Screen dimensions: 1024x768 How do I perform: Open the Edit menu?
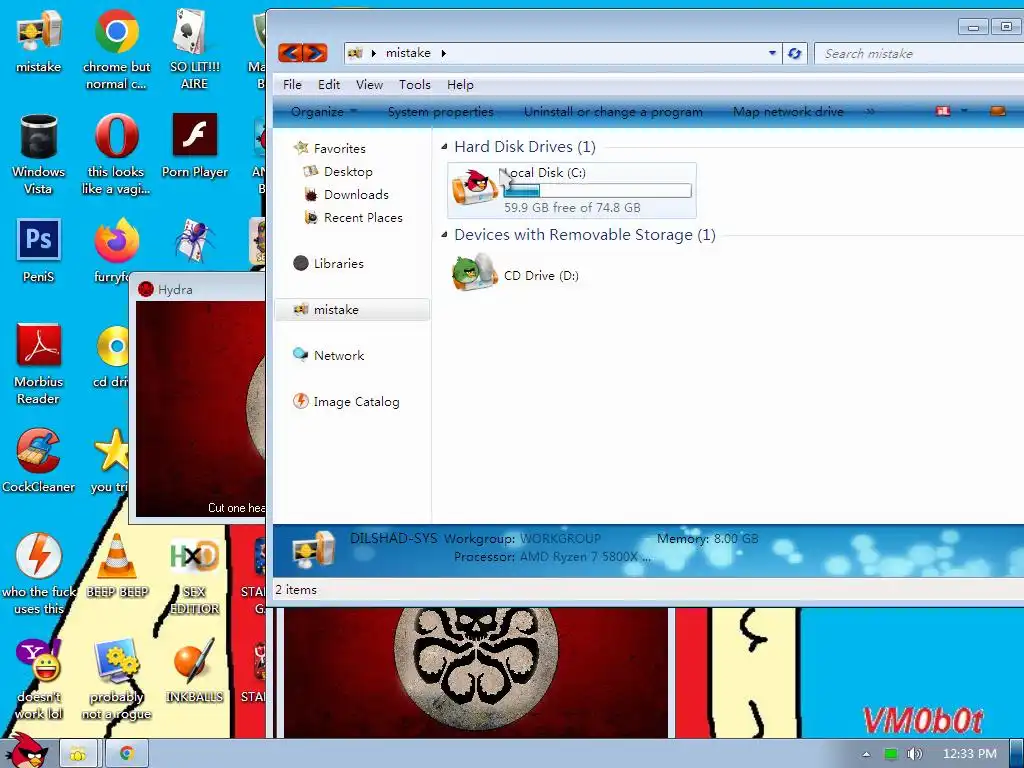point(328,84)
